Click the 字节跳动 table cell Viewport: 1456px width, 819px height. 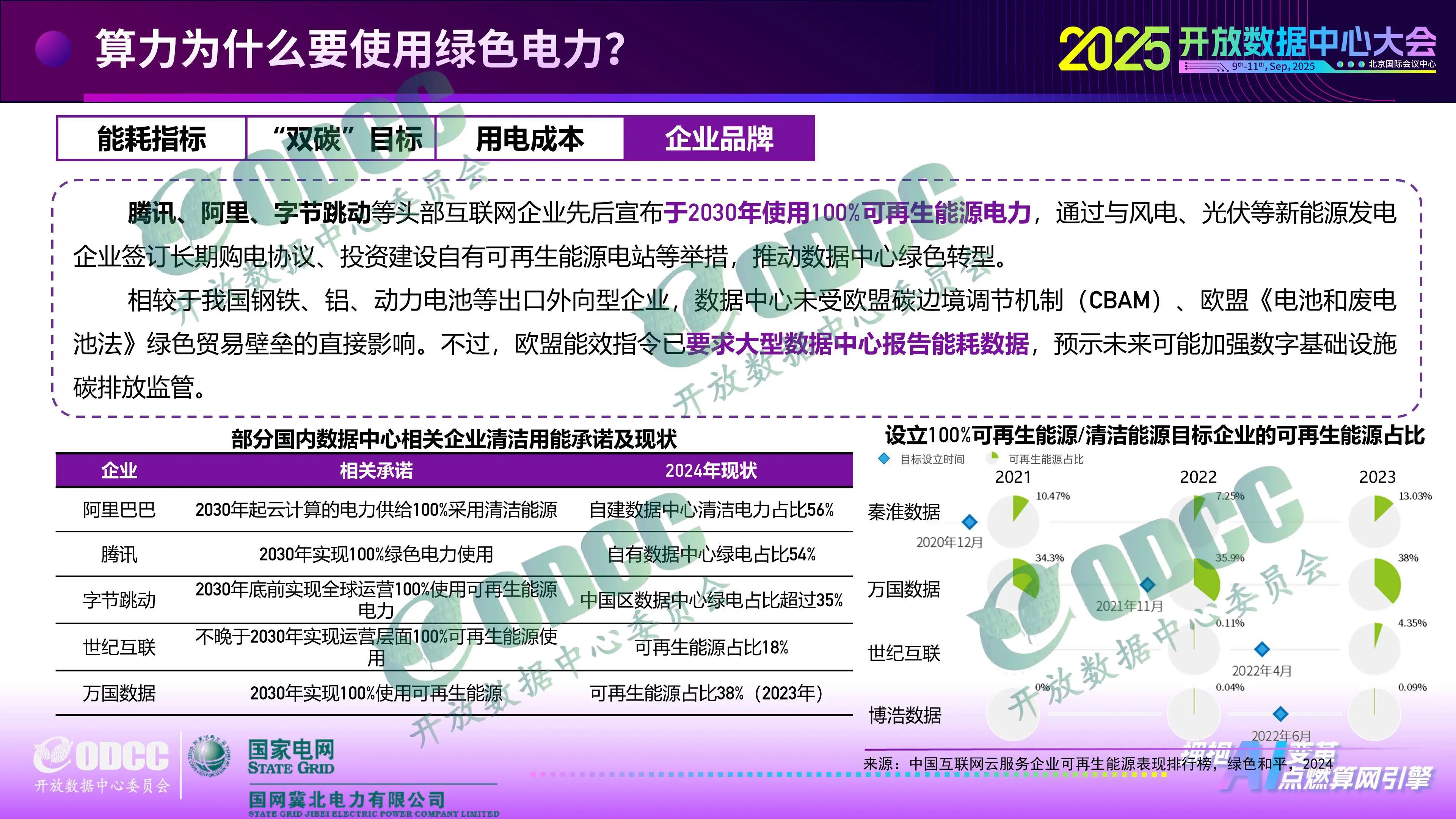pos(119,600)
